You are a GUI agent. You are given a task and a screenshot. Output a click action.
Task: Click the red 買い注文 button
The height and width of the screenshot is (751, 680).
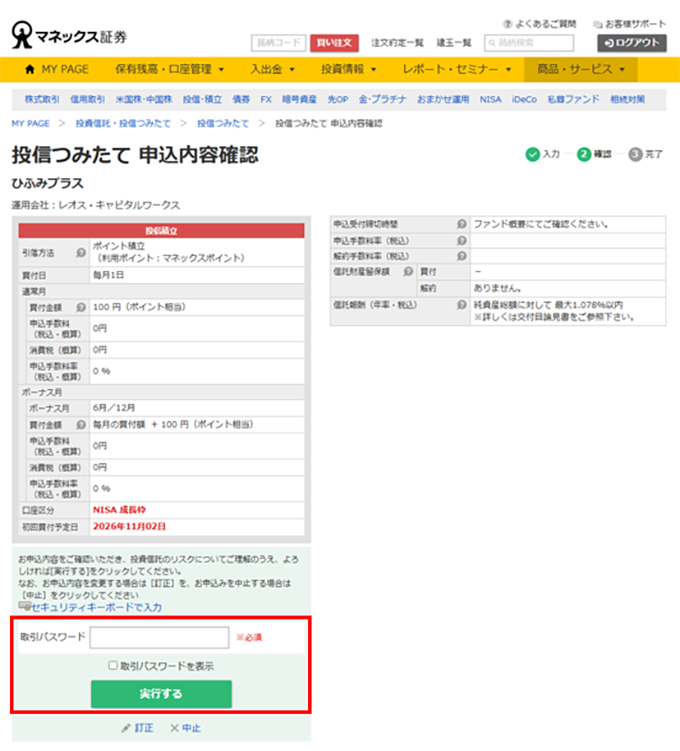pyautogui.click(x=334, y=43)
